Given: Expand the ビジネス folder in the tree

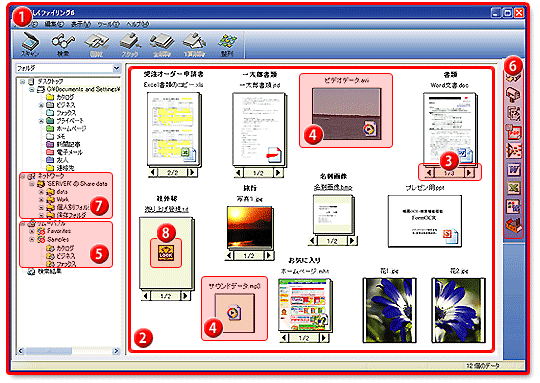Looking at the screenshot, I should click(41, 105).
